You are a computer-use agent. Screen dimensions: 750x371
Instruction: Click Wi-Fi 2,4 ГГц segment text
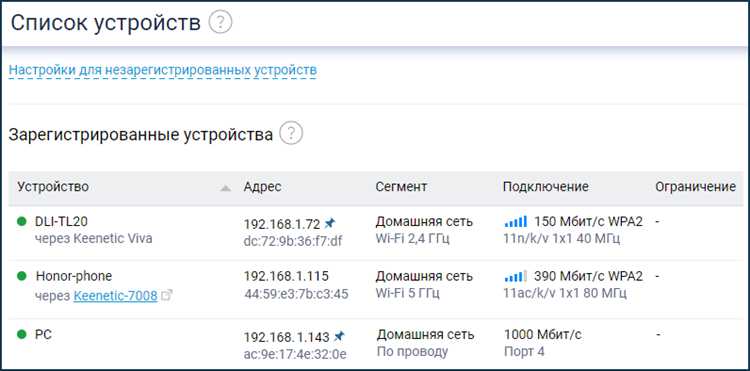[412, 239]
